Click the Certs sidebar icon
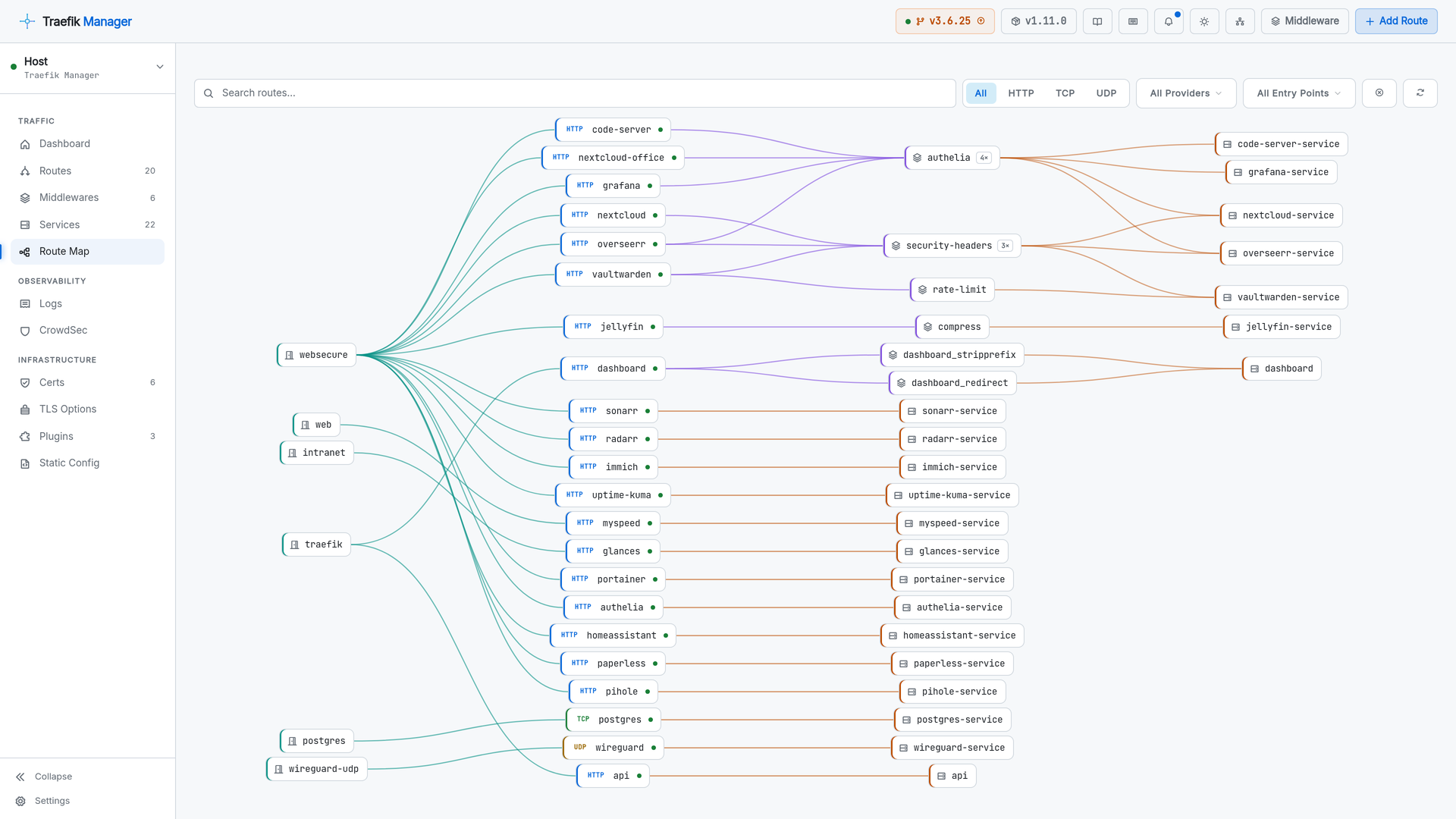This screenshot has height=819, width=1456. tap(25, 383)
